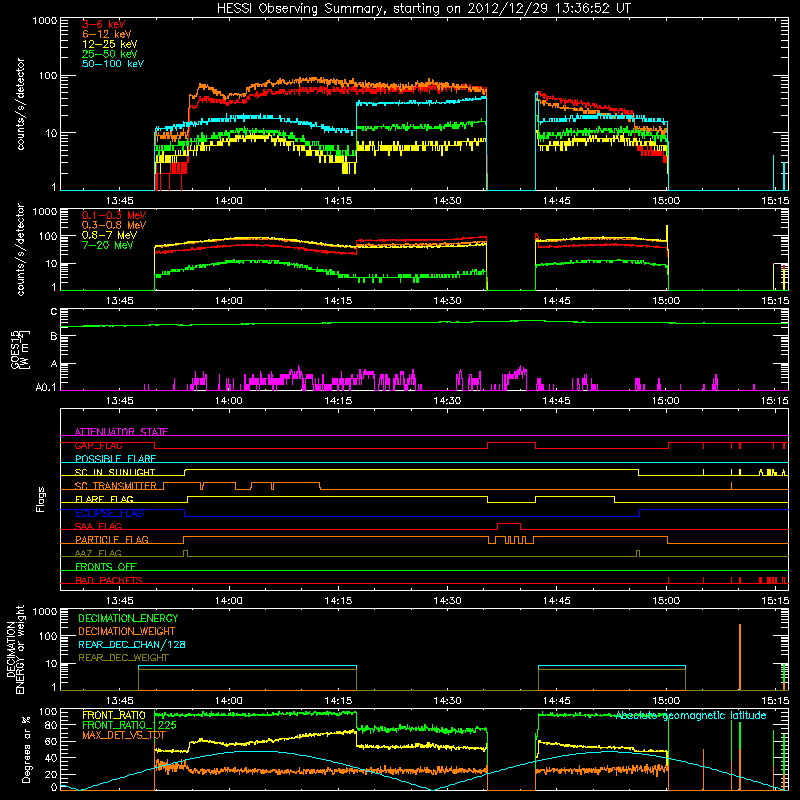Click the 14:45 tick label under the MeV plot
This screenshot has width=800, height=800.
click(557, 301)
